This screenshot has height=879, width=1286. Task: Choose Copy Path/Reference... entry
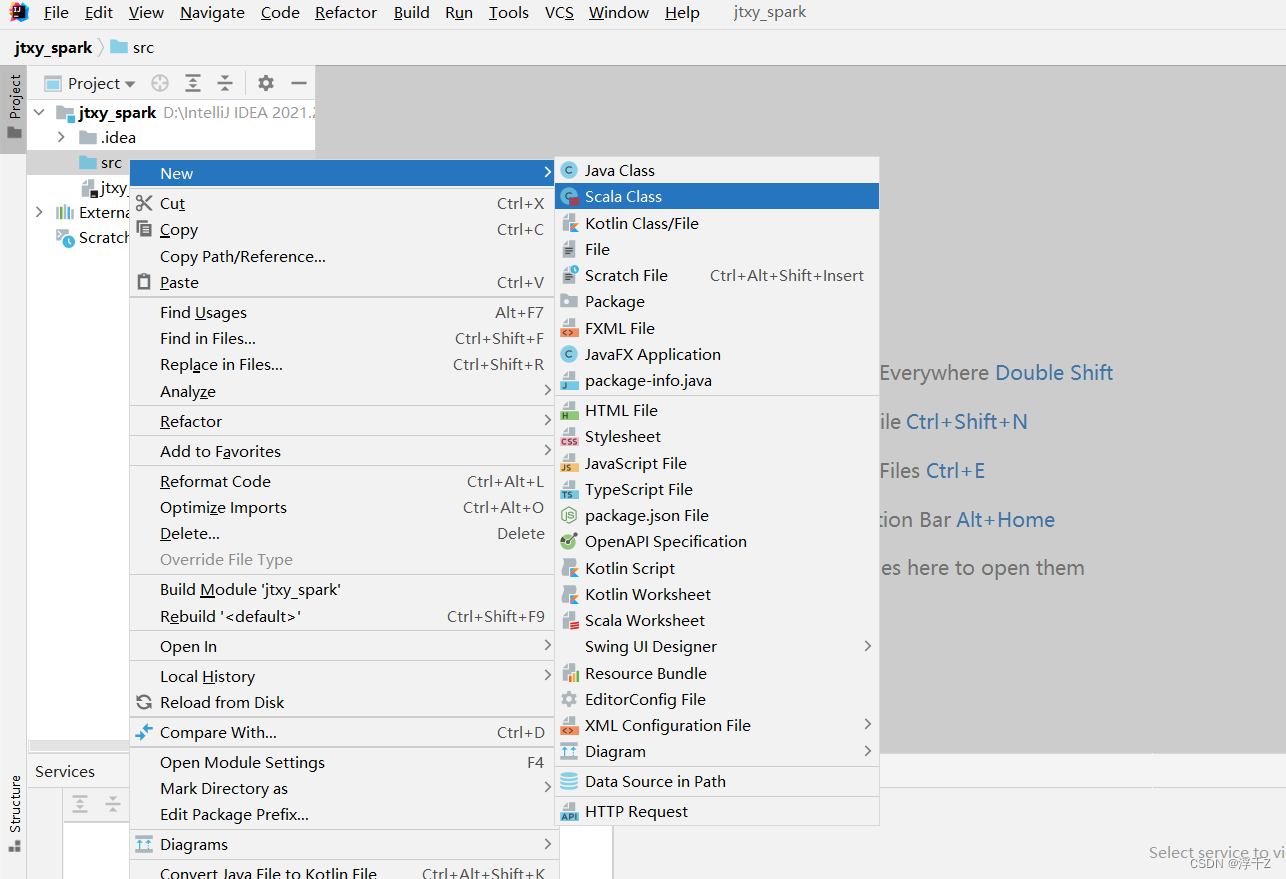tap(343, 256)
